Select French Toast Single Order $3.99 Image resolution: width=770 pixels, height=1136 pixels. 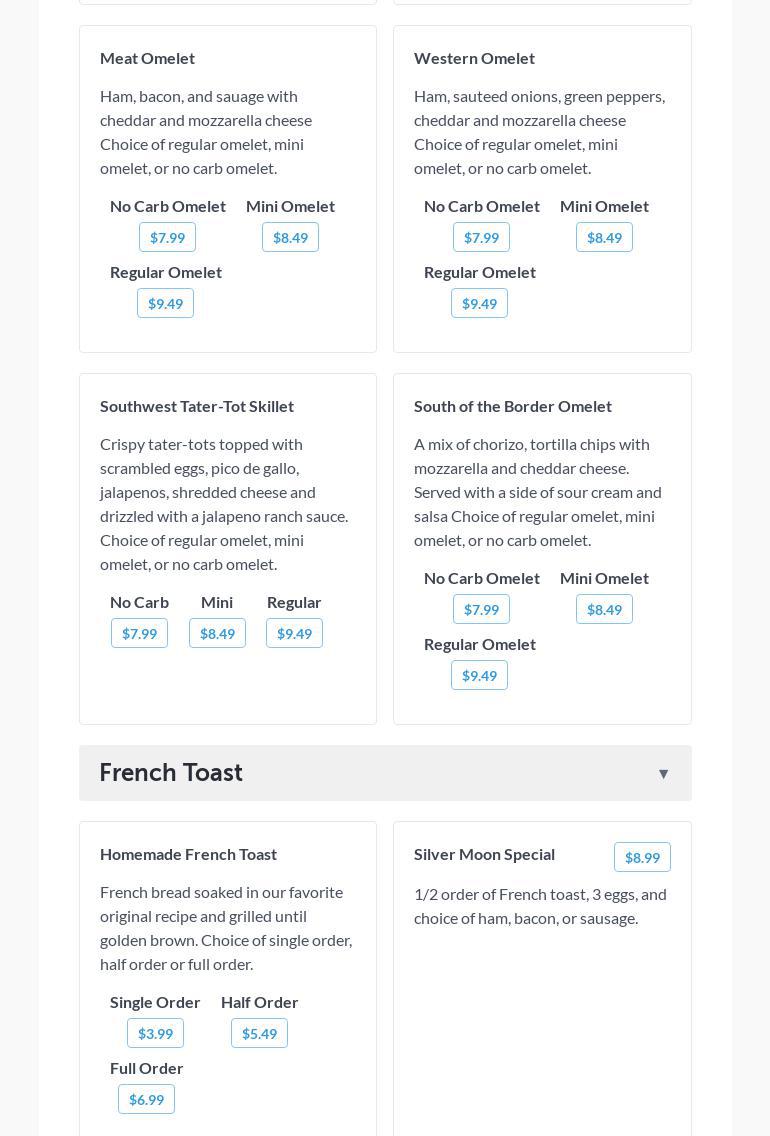(x=155, y=1033)
